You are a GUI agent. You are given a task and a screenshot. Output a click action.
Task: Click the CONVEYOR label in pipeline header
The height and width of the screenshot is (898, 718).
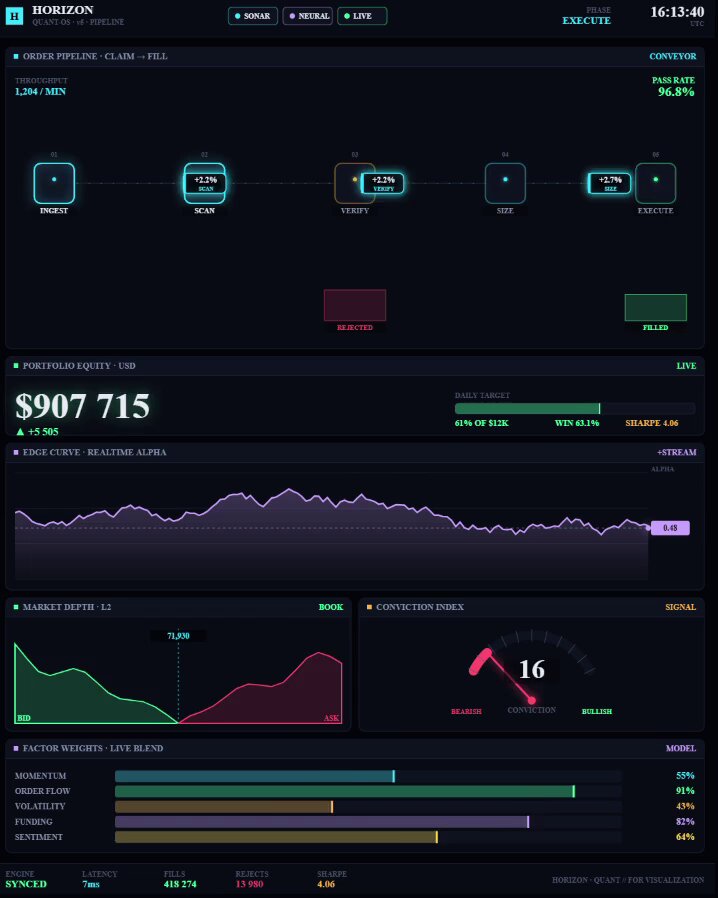672,56
